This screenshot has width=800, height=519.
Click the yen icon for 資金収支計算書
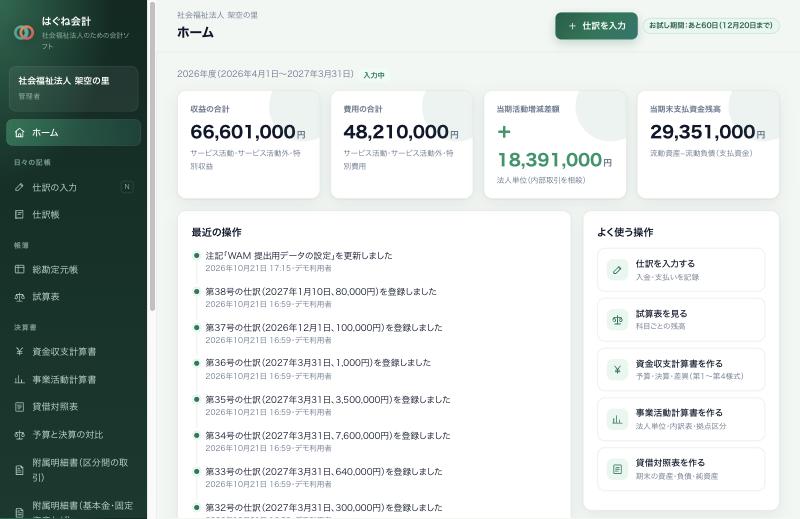click(19, 351)
